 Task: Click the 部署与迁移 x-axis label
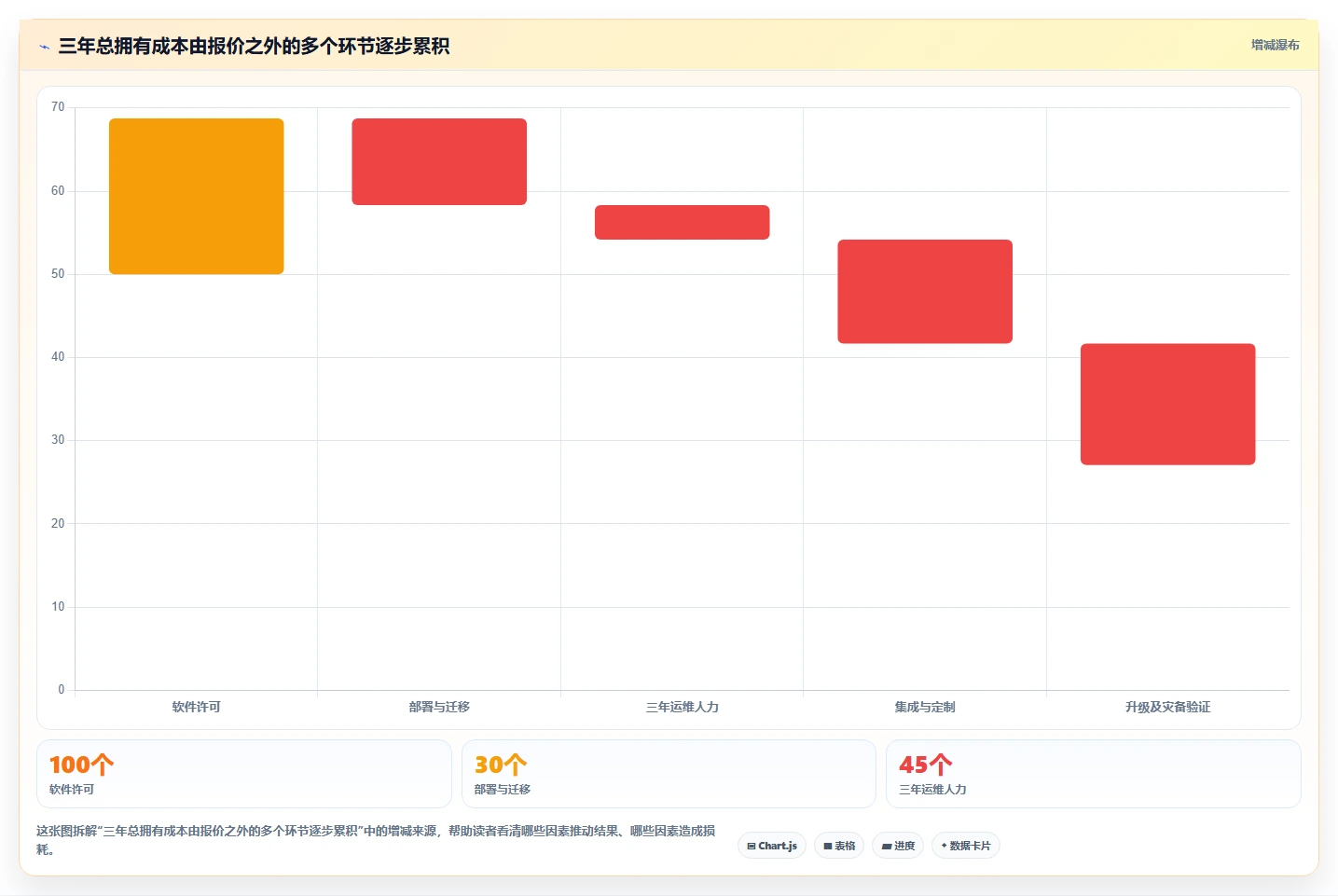pos(439,707)
